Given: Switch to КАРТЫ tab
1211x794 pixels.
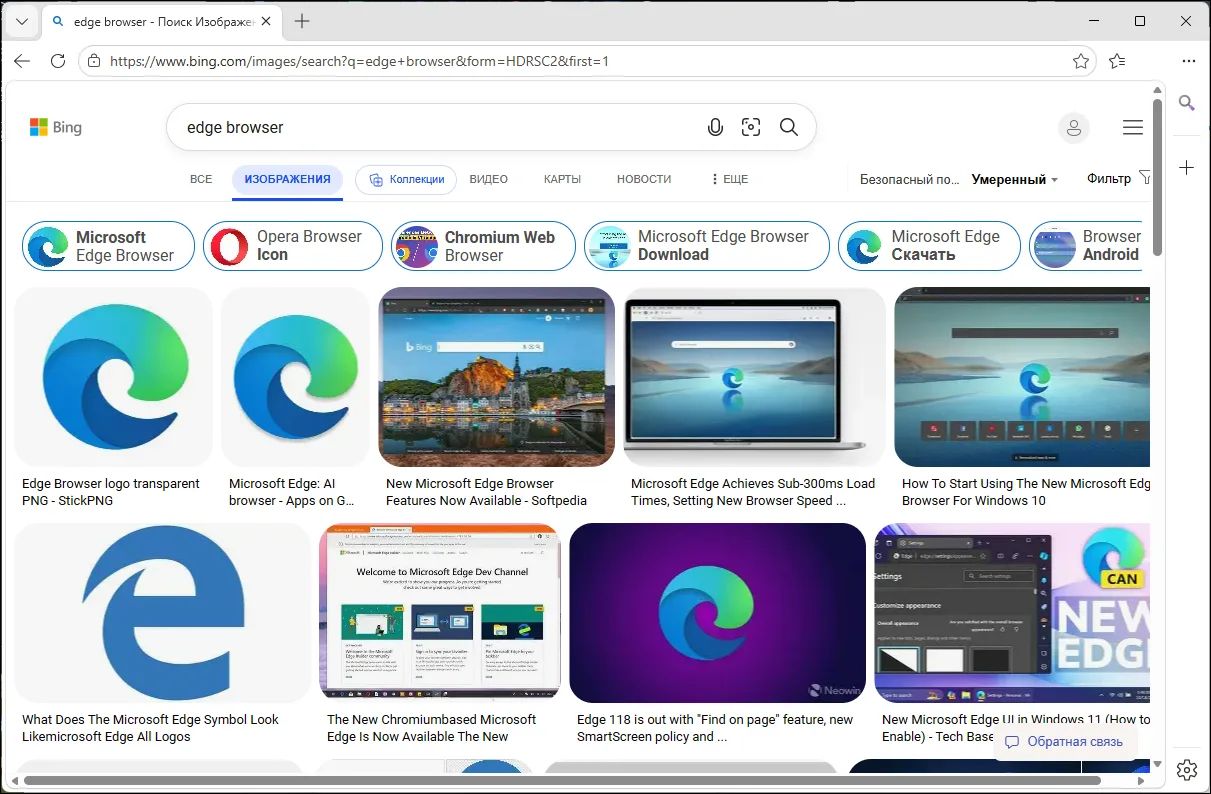Looking at the screenshot, I should click(x=563, y=179).
